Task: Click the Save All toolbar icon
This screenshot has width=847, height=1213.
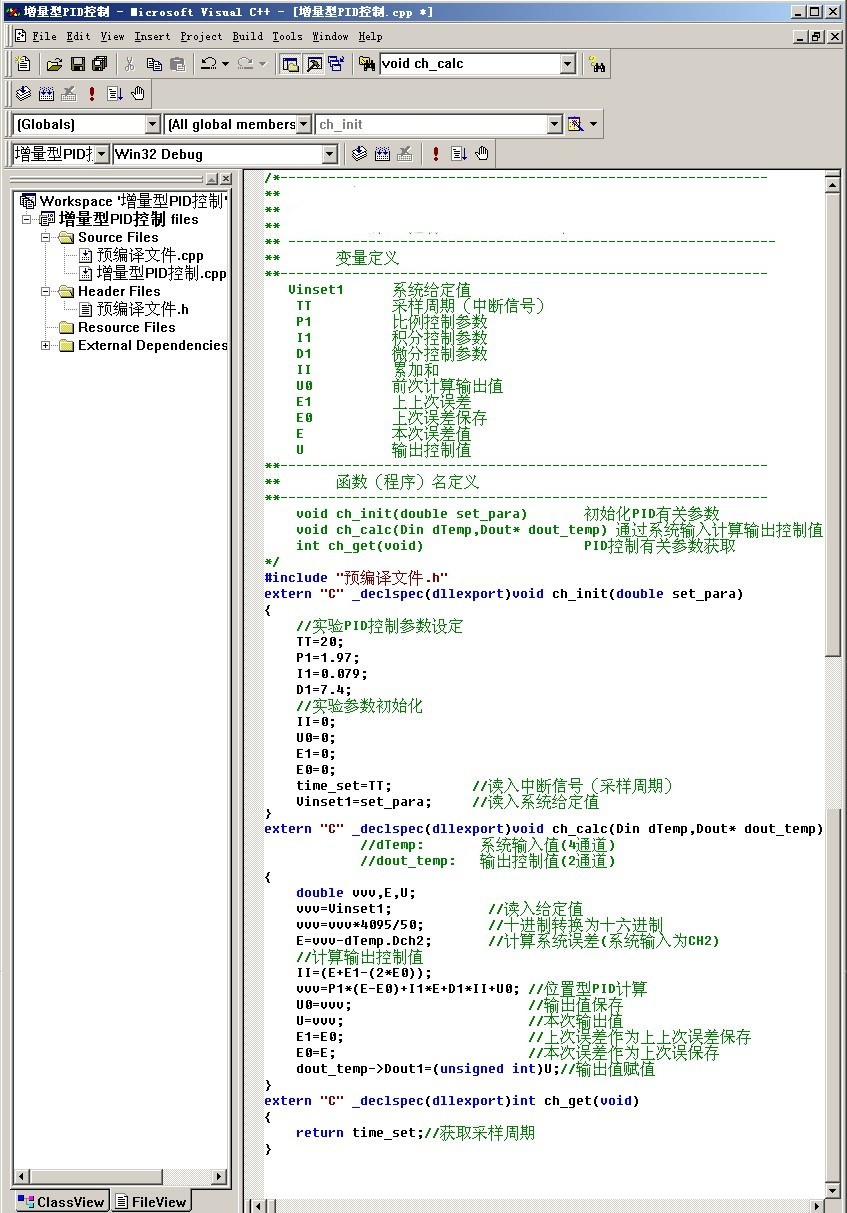Action: coord(99,64)
